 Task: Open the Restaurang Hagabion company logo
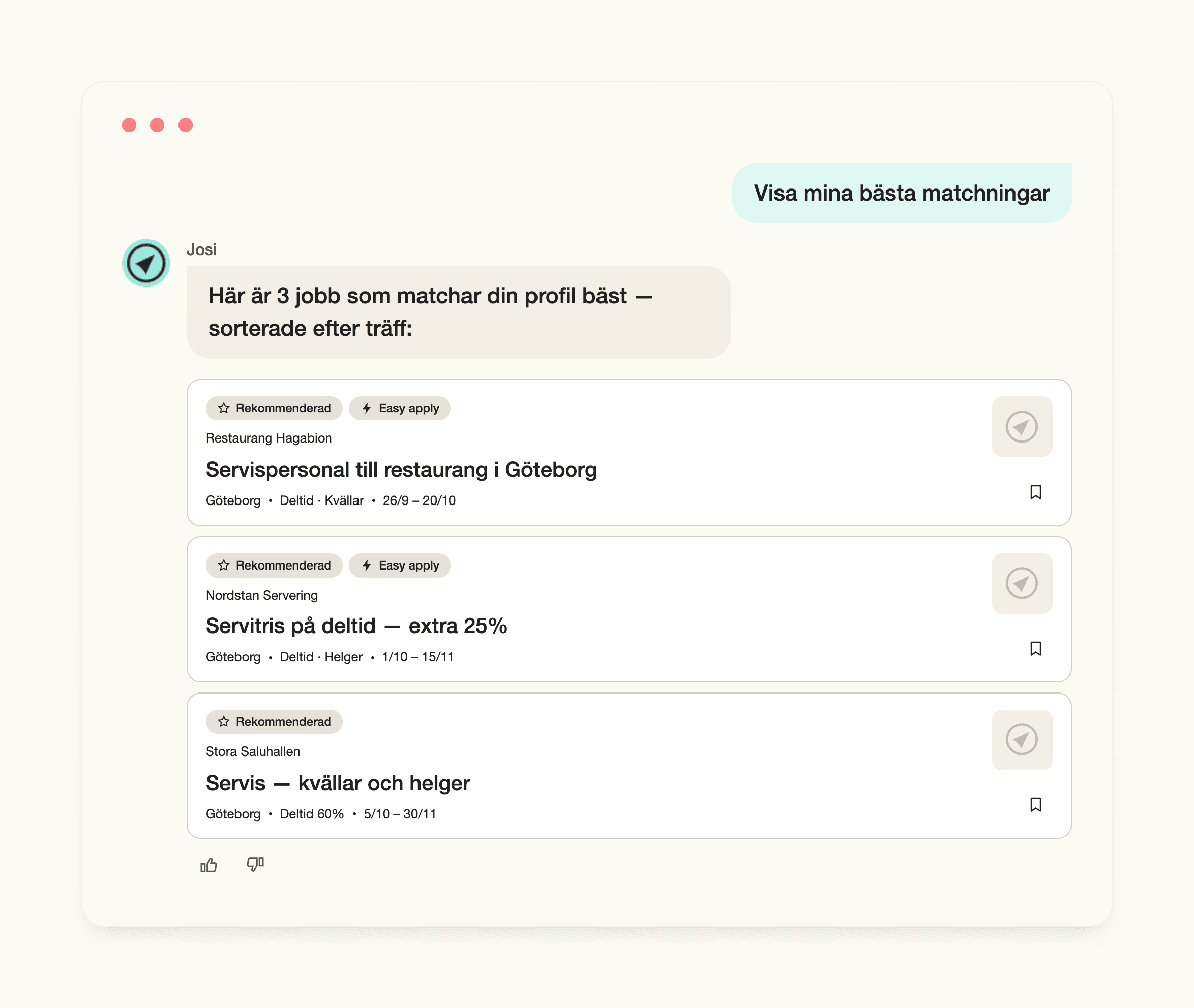click(1022, 426)
